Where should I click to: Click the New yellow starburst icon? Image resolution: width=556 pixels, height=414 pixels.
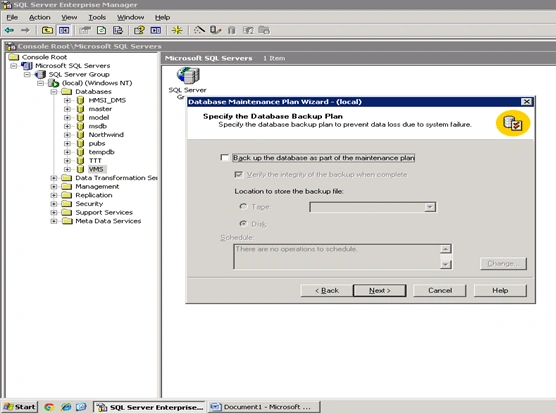177,30
